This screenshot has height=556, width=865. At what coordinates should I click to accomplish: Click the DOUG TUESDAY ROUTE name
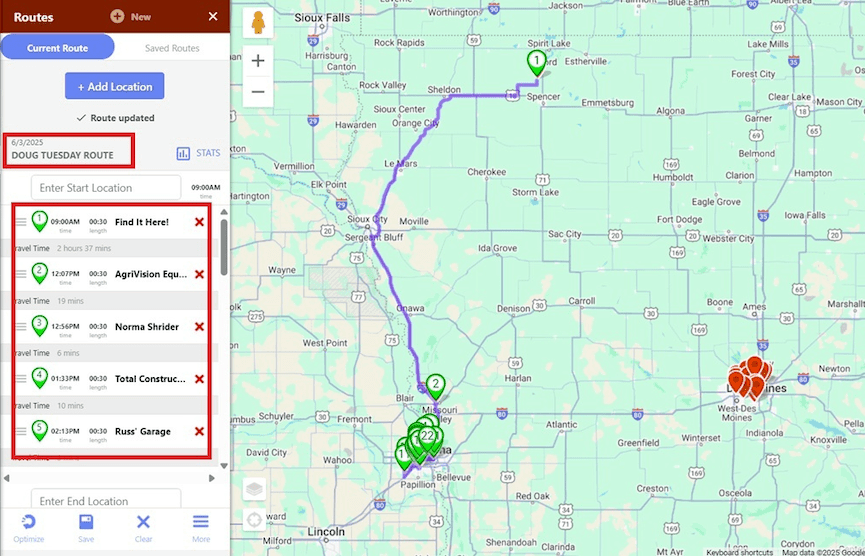(62, 155)
